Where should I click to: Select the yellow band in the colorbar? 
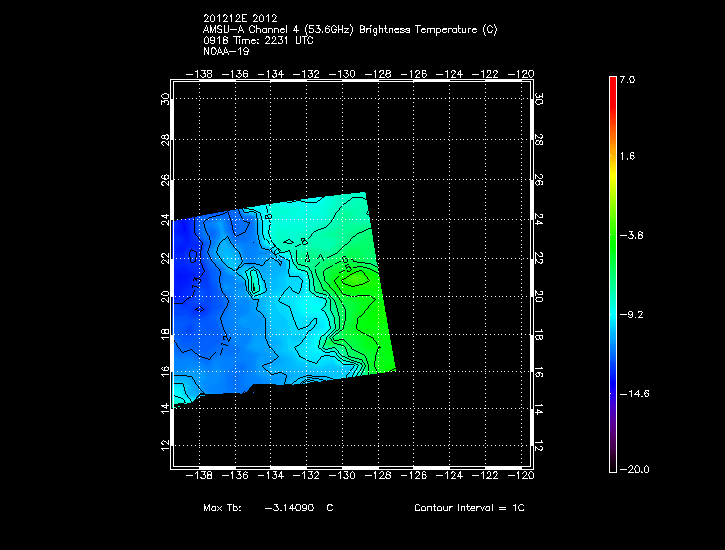pyautogui.click(x=612, y=168)
